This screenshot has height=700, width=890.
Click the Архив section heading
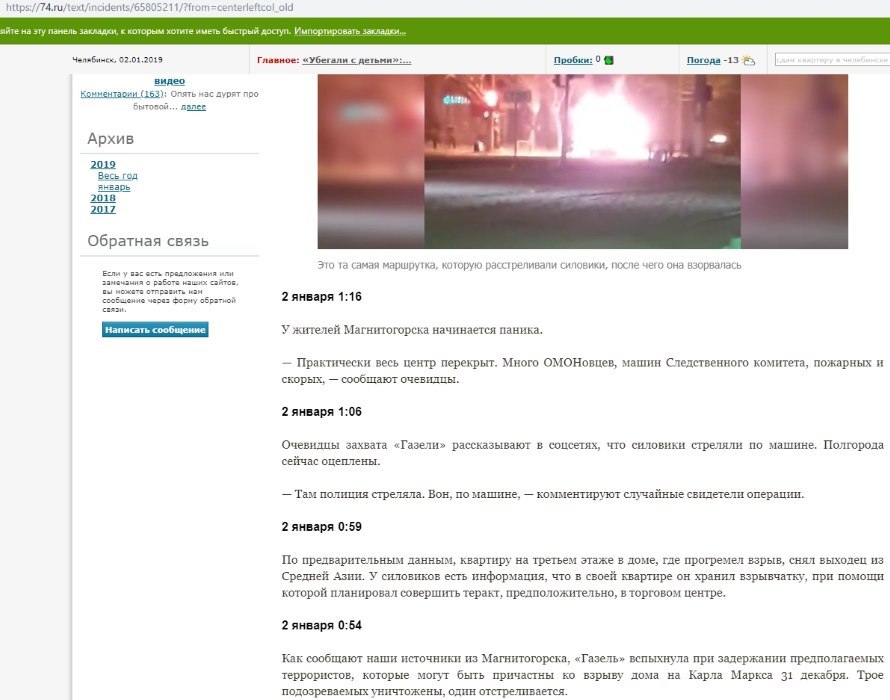[111, 139]
